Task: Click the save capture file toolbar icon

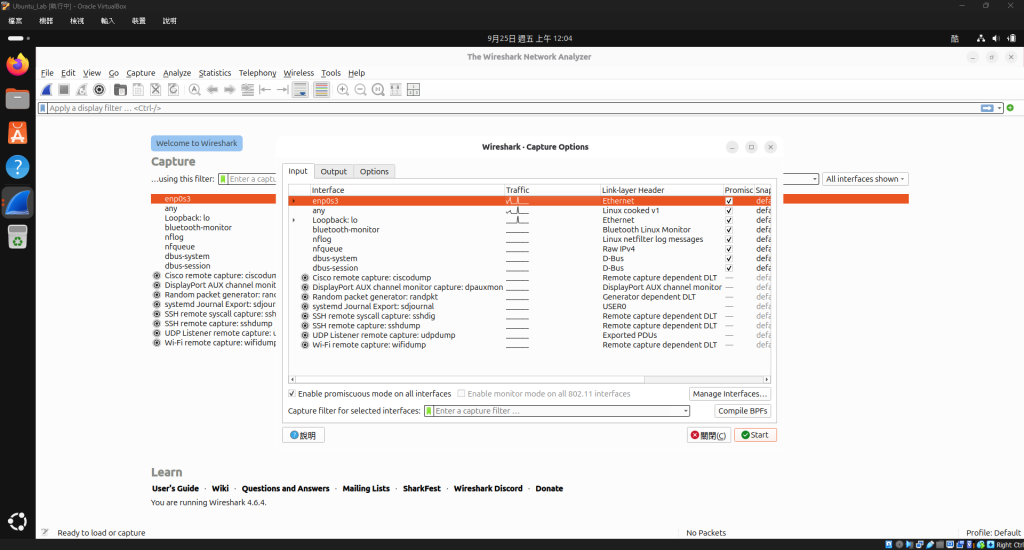Action: (x=138, y=90)
